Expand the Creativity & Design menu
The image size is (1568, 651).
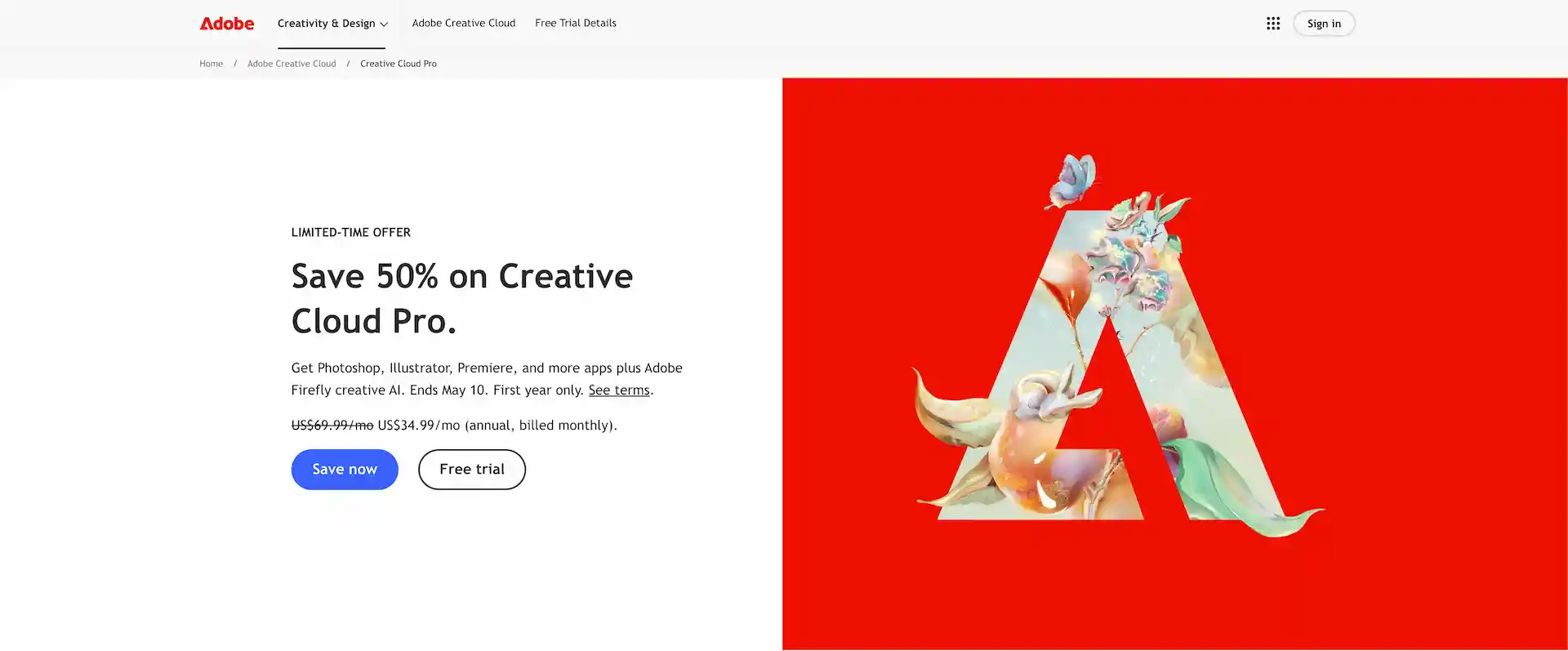[332, 24]
